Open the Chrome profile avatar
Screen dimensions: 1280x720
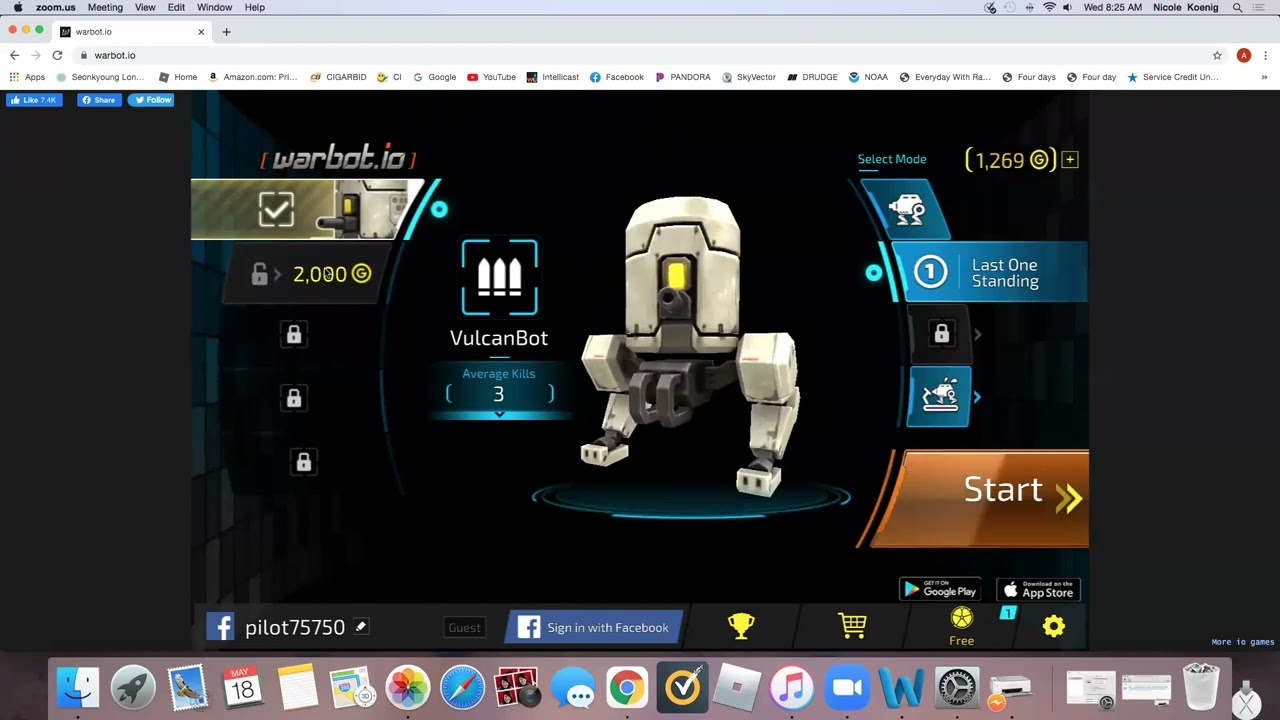pyautogui.click(x=1243, y=55)
